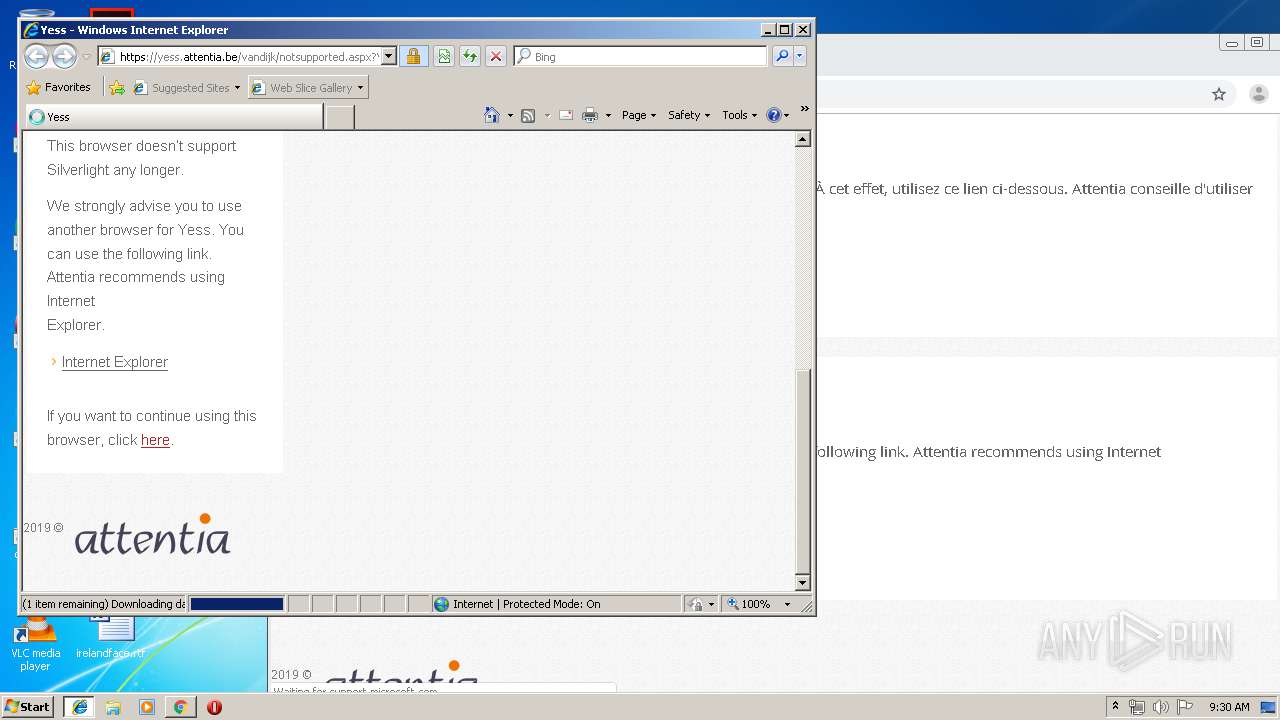Open the Safety menu

click(x=688, y=115)
